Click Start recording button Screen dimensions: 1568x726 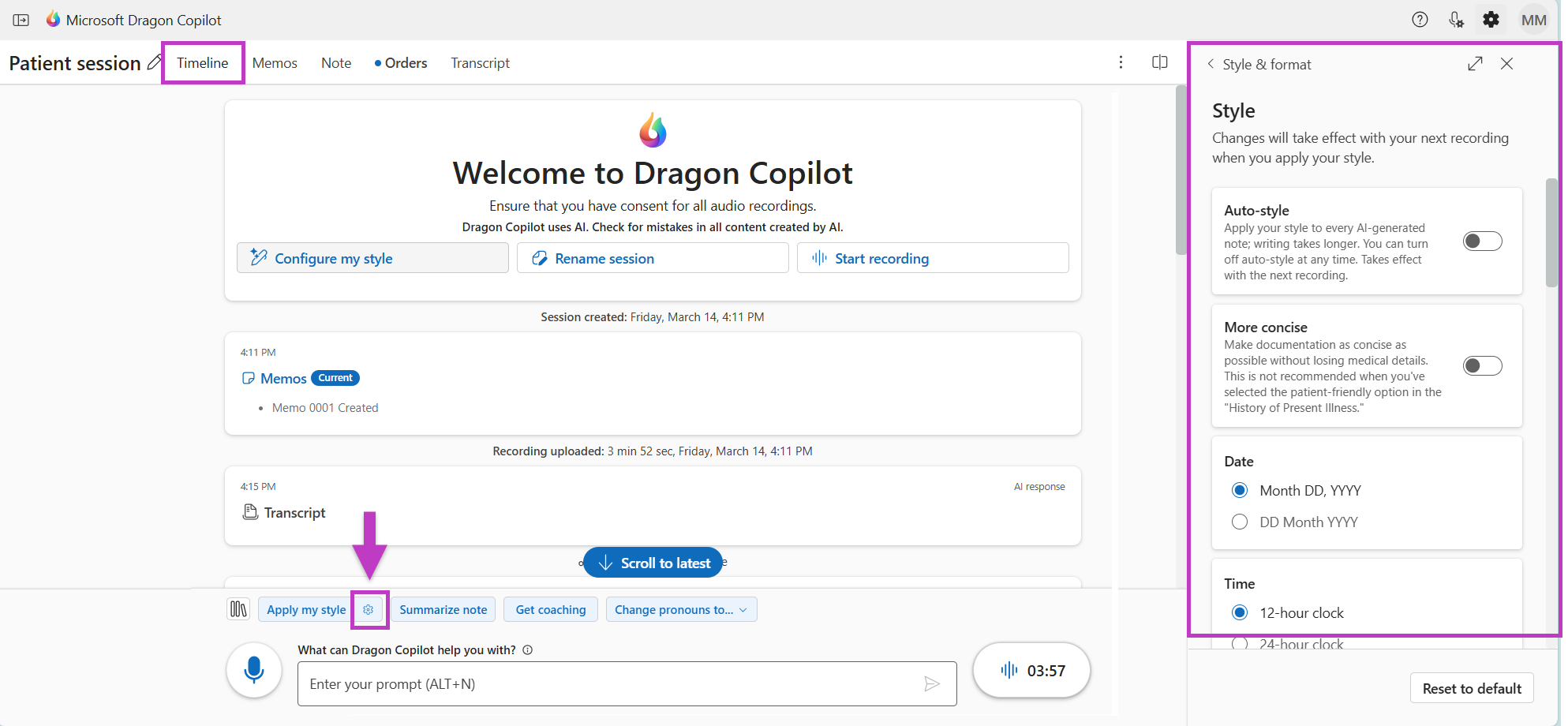click(933, 258)
